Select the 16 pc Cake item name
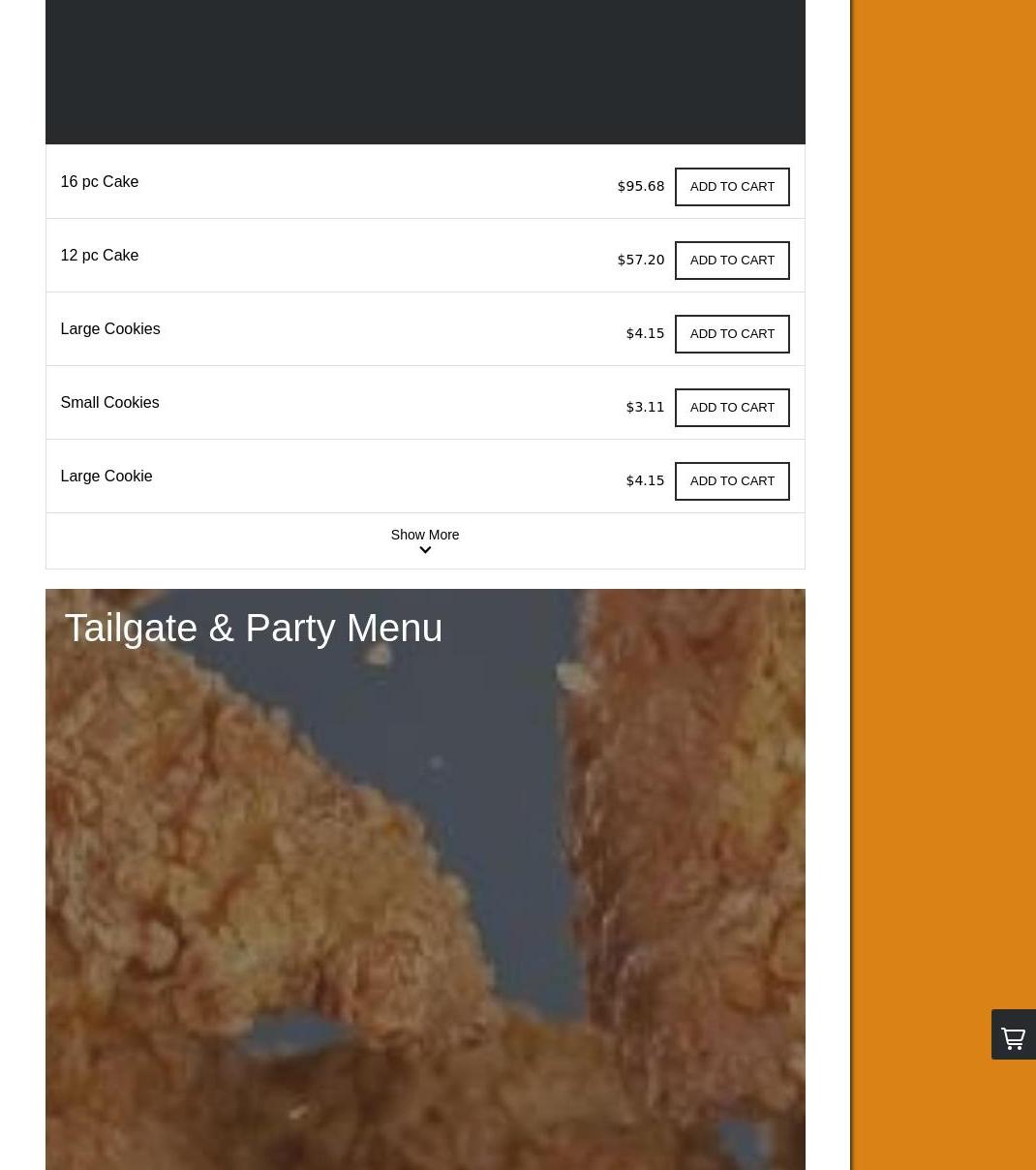 click(x=99, y=181)
